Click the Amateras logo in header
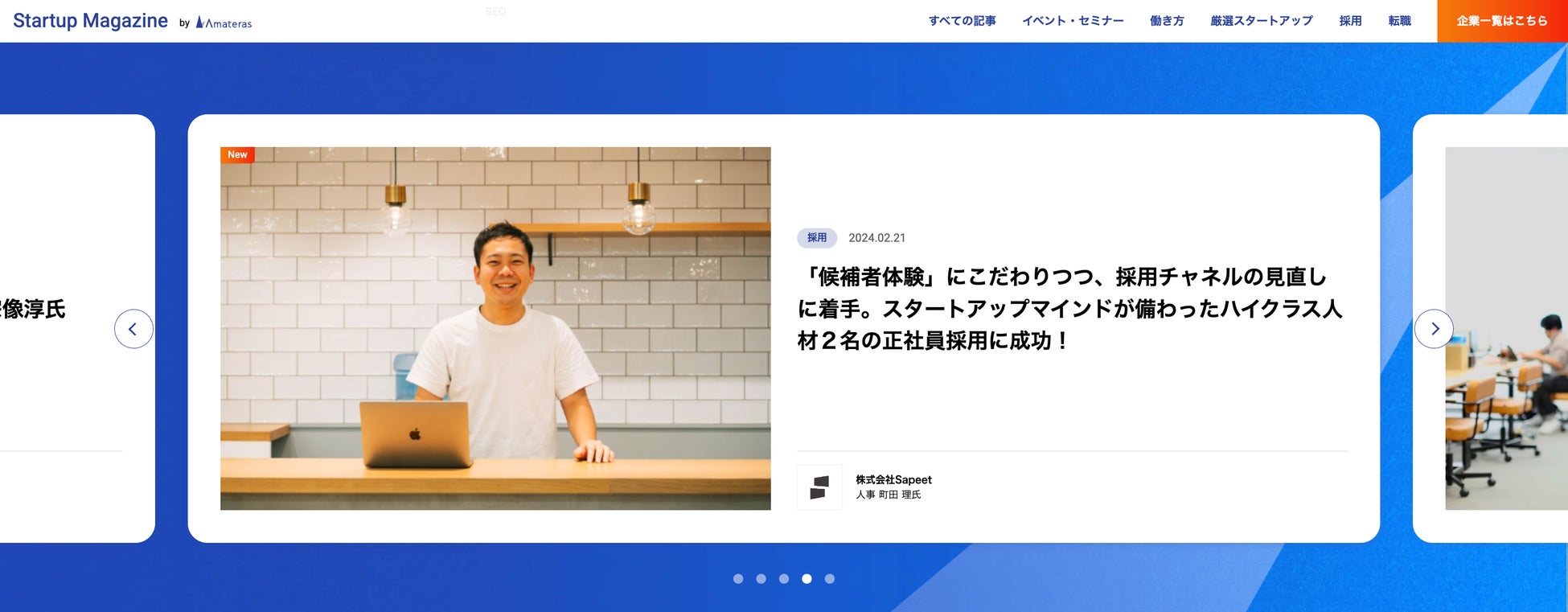 point(224,23)
